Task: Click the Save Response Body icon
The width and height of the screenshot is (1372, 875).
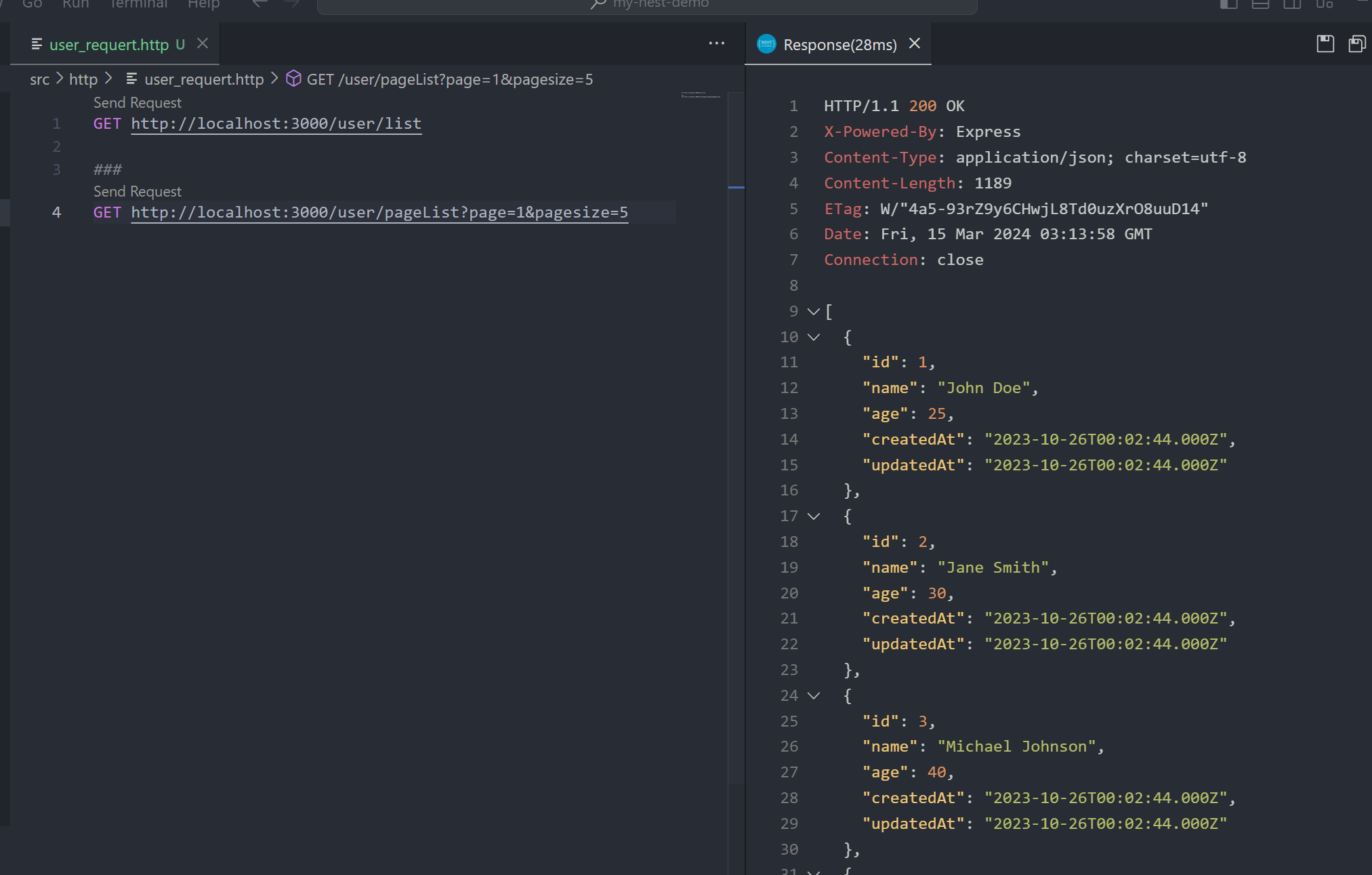Action: (1356, 45)
